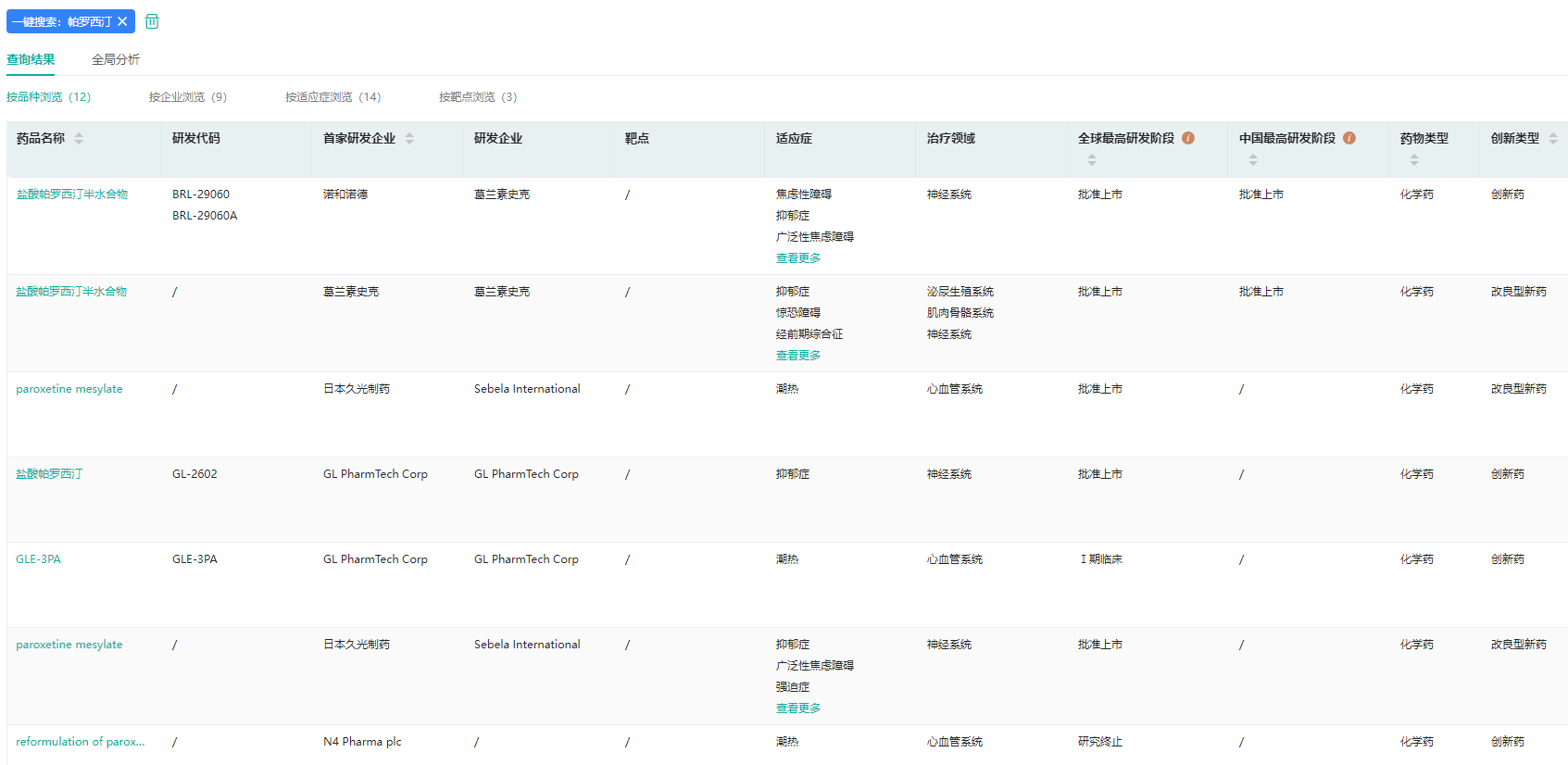Browse by company 按企业浏览 (9)
Screen dimensions: 1568x765
coord(188,96)
